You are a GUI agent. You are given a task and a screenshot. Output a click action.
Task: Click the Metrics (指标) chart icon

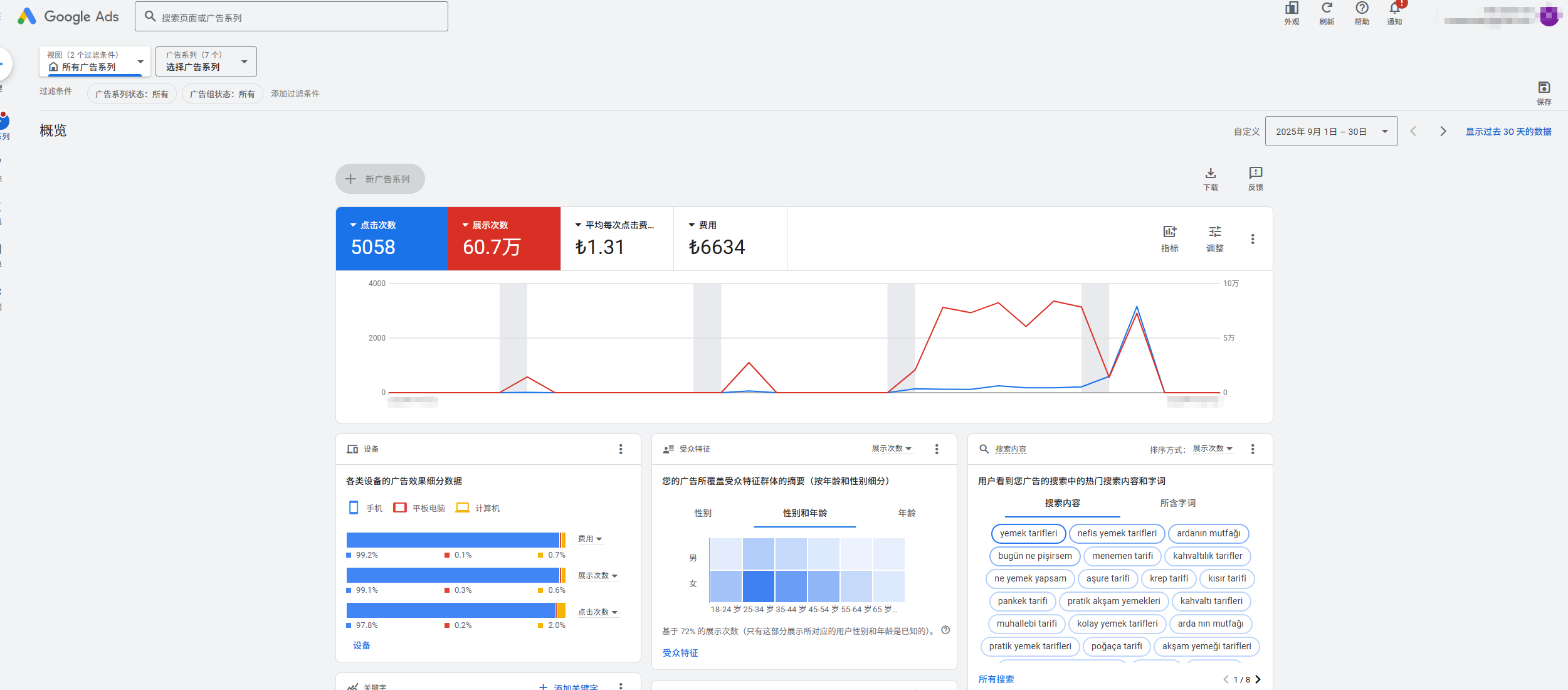click(x=1169, y=232)
